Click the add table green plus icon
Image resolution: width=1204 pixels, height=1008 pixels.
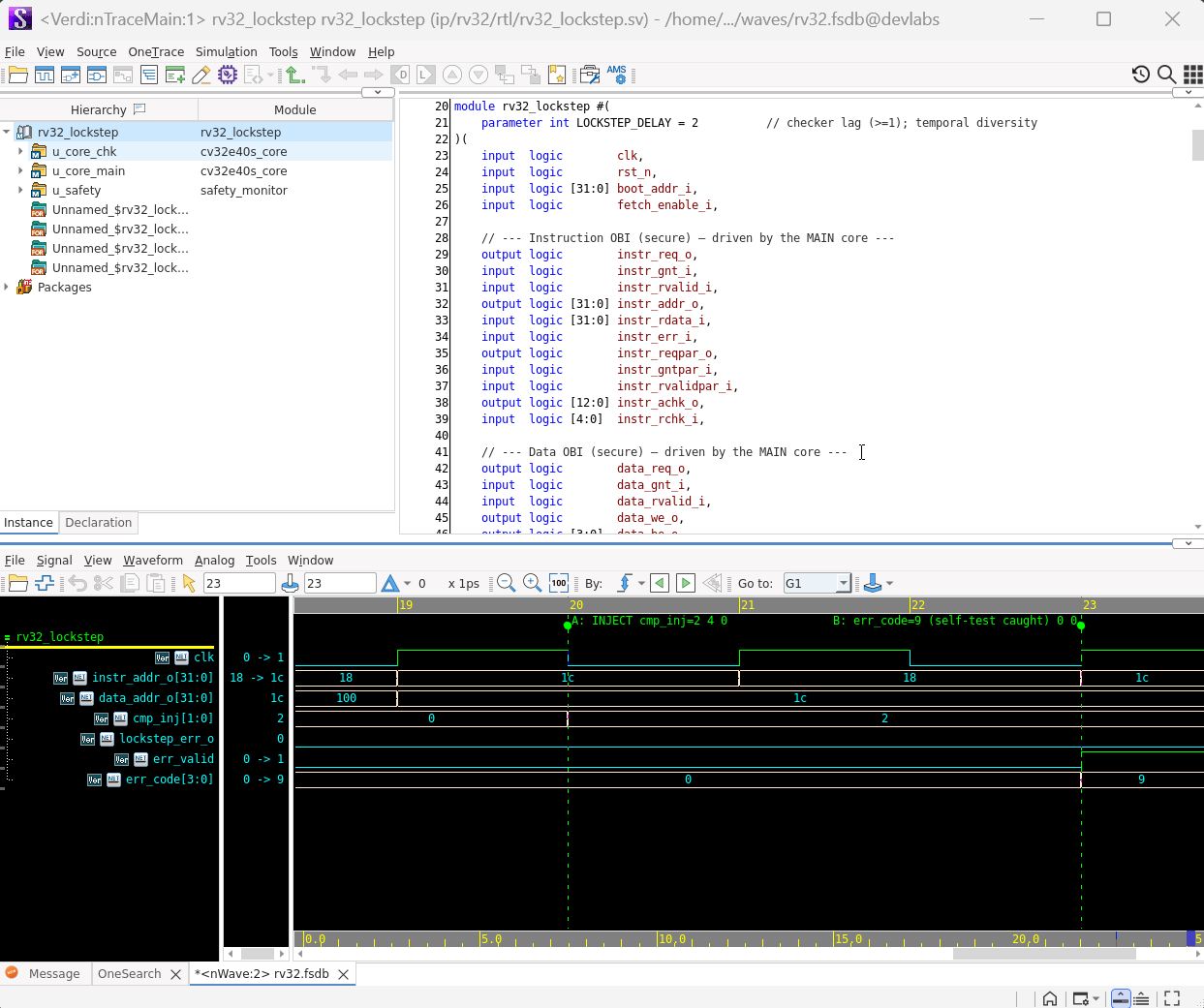[175, 75]
